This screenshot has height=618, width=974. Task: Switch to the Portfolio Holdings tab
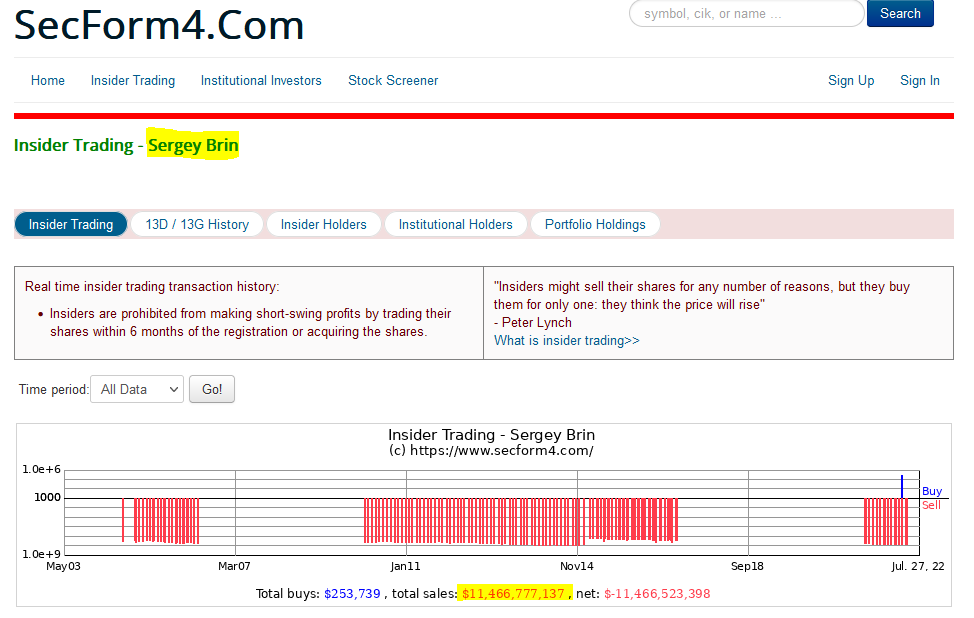tap(595, 224)
